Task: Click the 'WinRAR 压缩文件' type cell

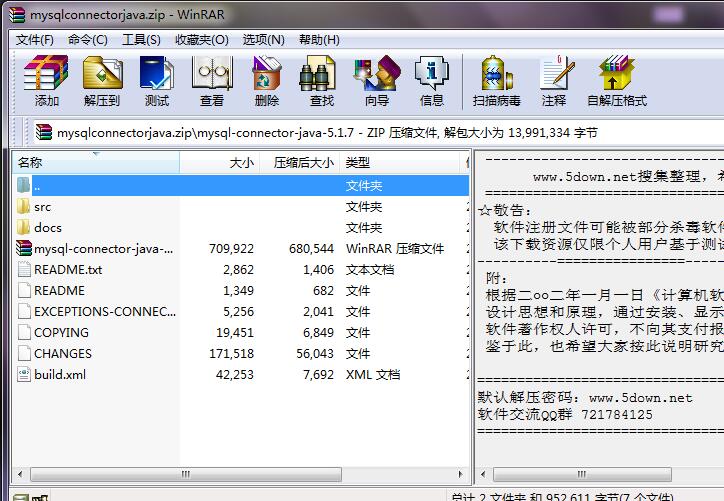Action: 395,248
